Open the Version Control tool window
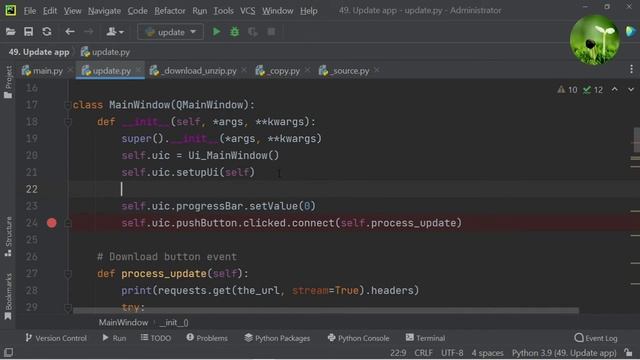The image size is (640, 360). (56, 338)
